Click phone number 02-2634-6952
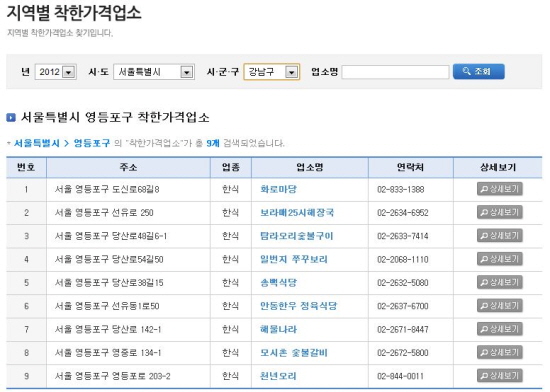550x392 pixels. [x=403, y=213]
